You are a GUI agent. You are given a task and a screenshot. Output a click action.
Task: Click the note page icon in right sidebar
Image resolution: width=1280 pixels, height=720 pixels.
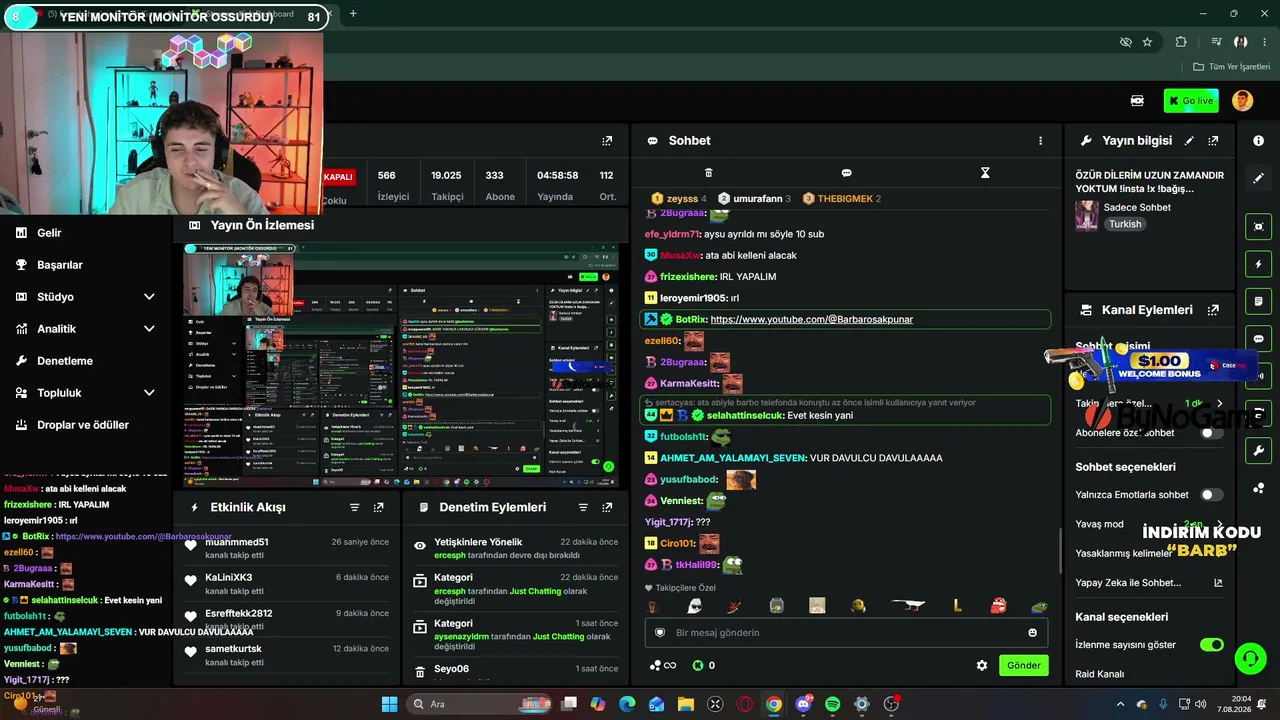click(1258, 301)
